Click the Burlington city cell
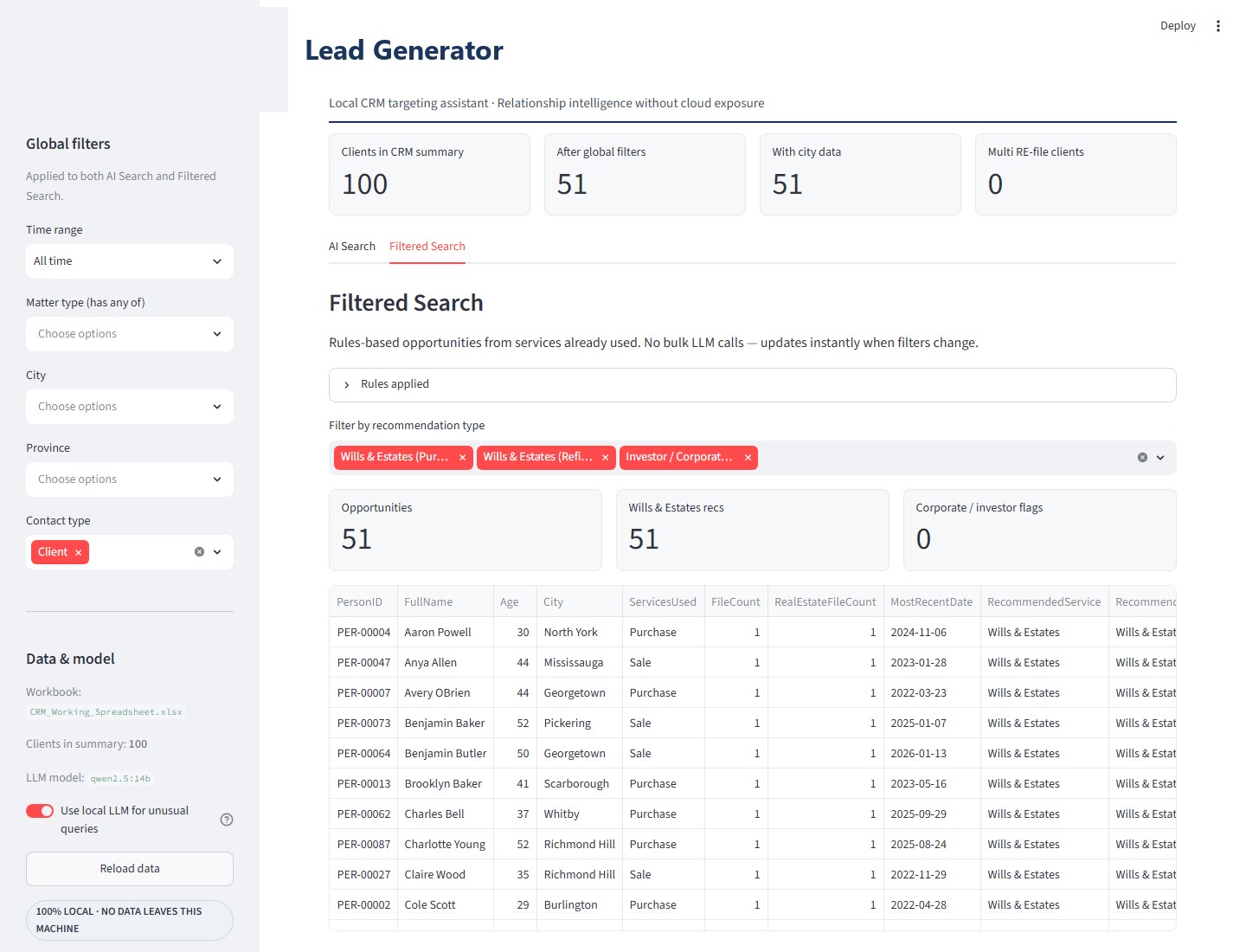1246x952 pixels. [579, 905]
